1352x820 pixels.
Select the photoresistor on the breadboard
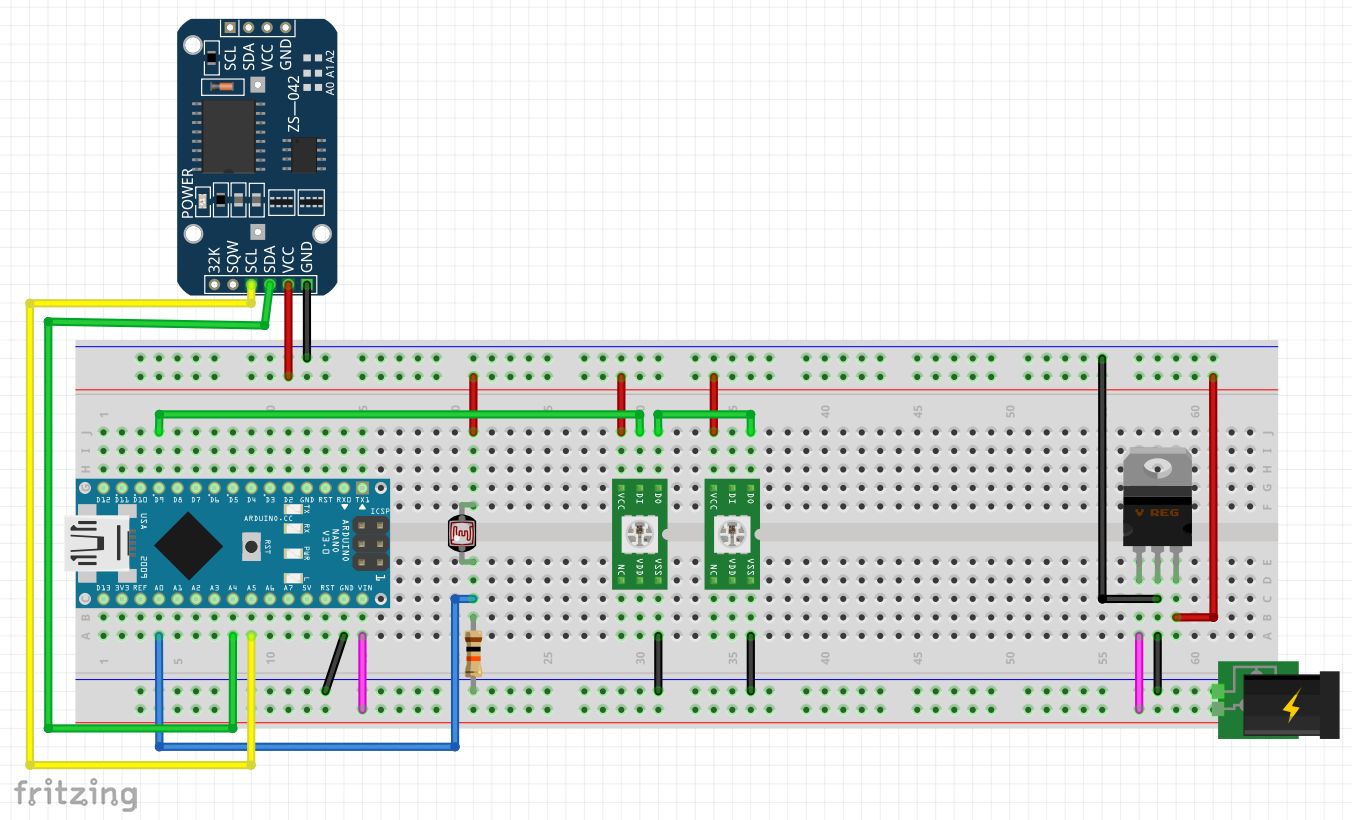point(463,533)
